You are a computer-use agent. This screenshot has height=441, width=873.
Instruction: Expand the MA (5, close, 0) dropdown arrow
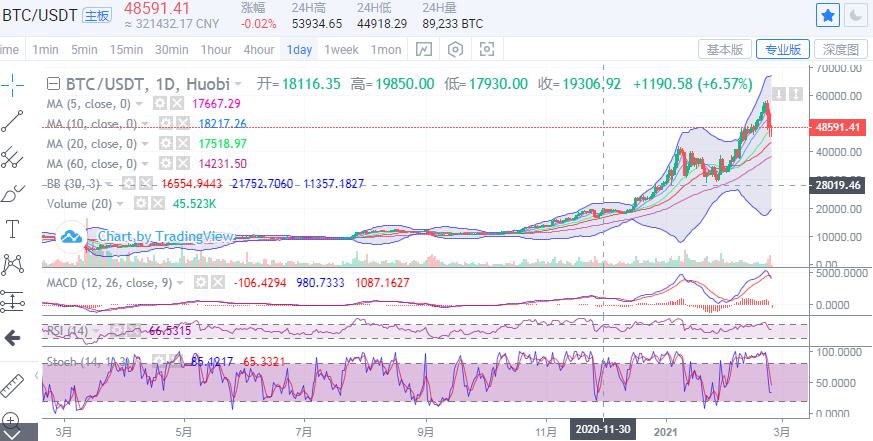[139, 104]
